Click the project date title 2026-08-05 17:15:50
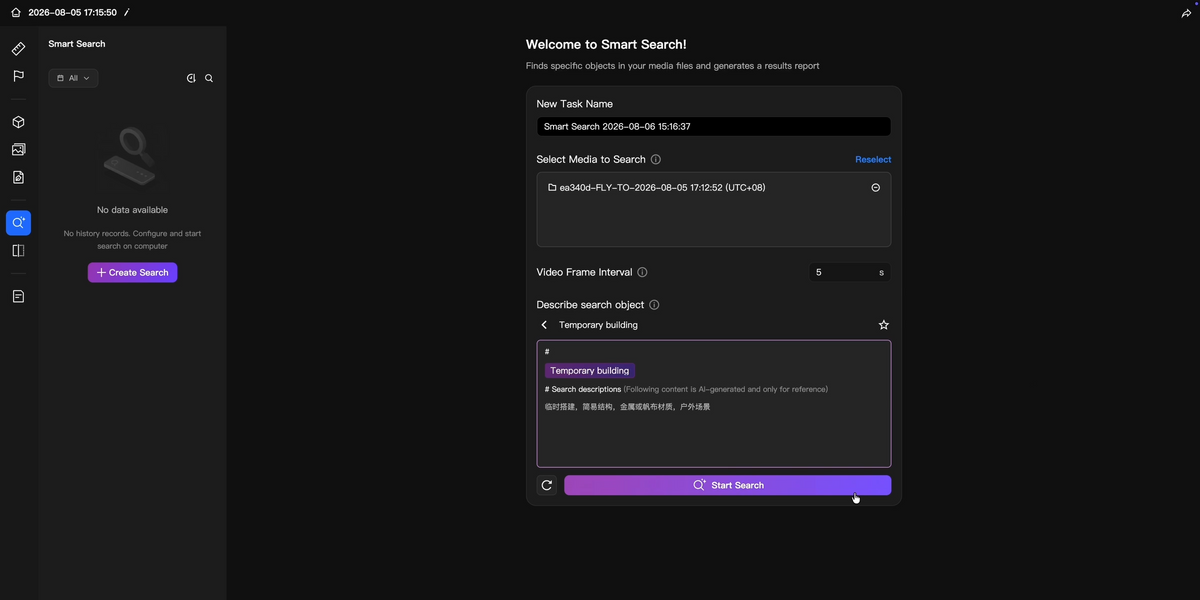 72,13
